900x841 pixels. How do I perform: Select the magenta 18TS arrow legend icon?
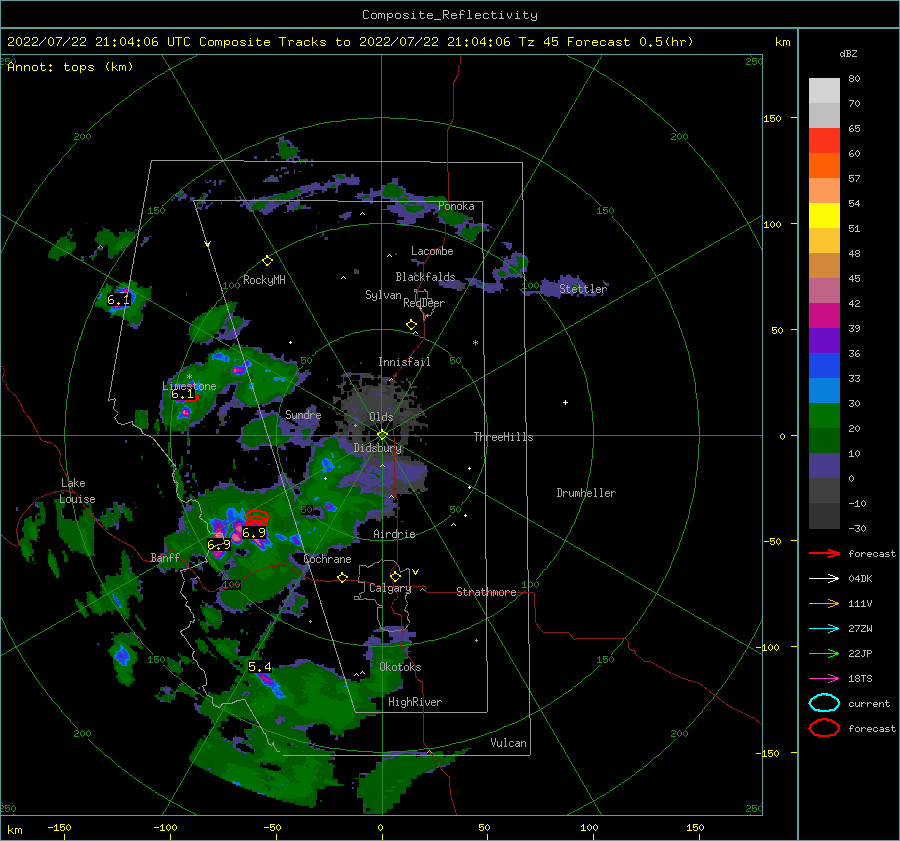pos(824,679)
